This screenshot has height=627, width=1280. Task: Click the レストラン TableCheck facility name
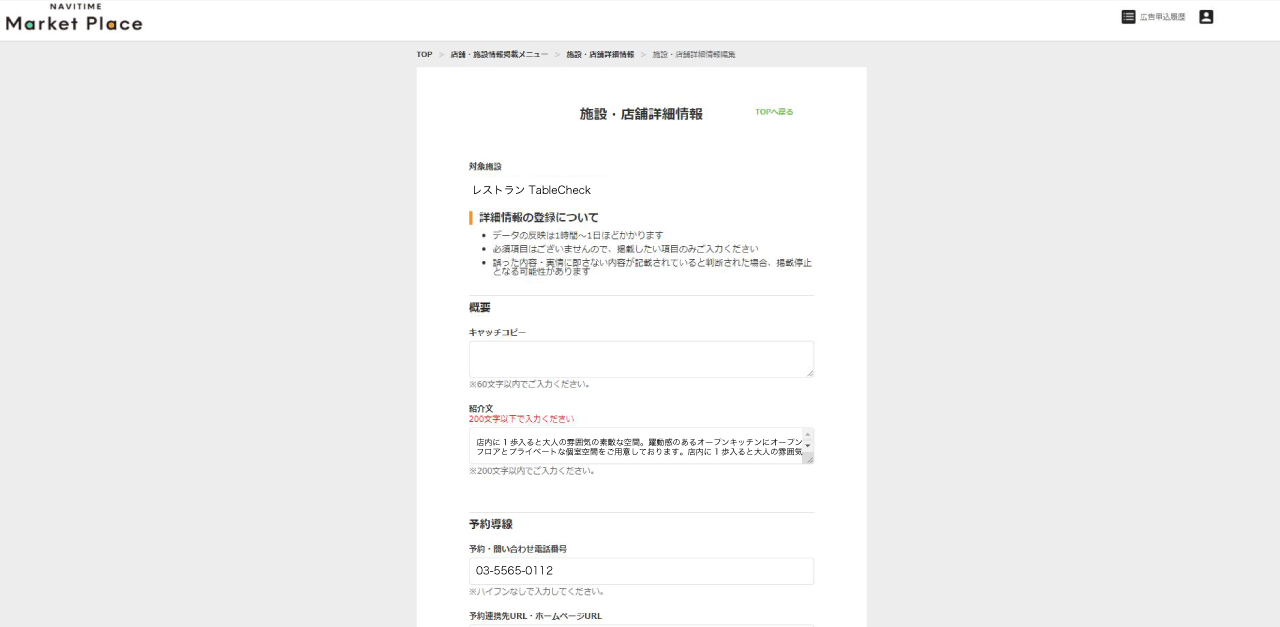click(531, 190)
